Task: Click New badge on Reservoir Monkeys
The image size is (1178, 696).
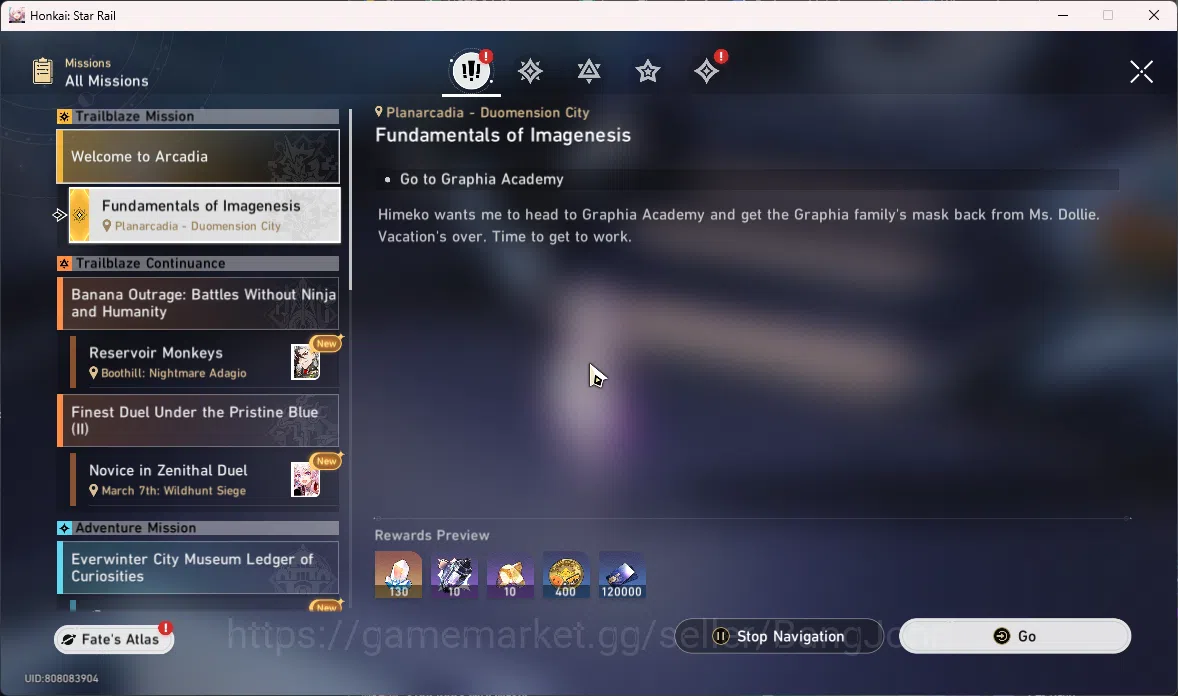Action: [327, 343]
